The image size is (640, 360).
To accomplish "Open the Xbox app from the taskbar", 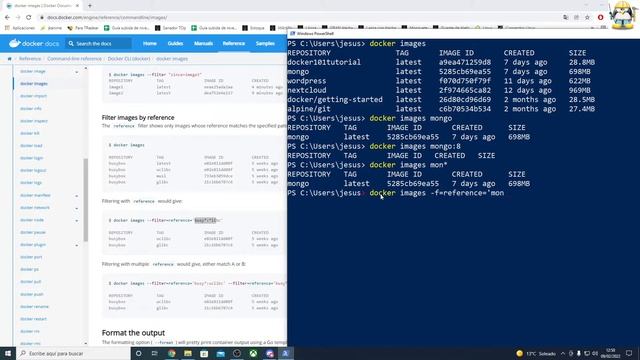I will (x=253, y=353).
